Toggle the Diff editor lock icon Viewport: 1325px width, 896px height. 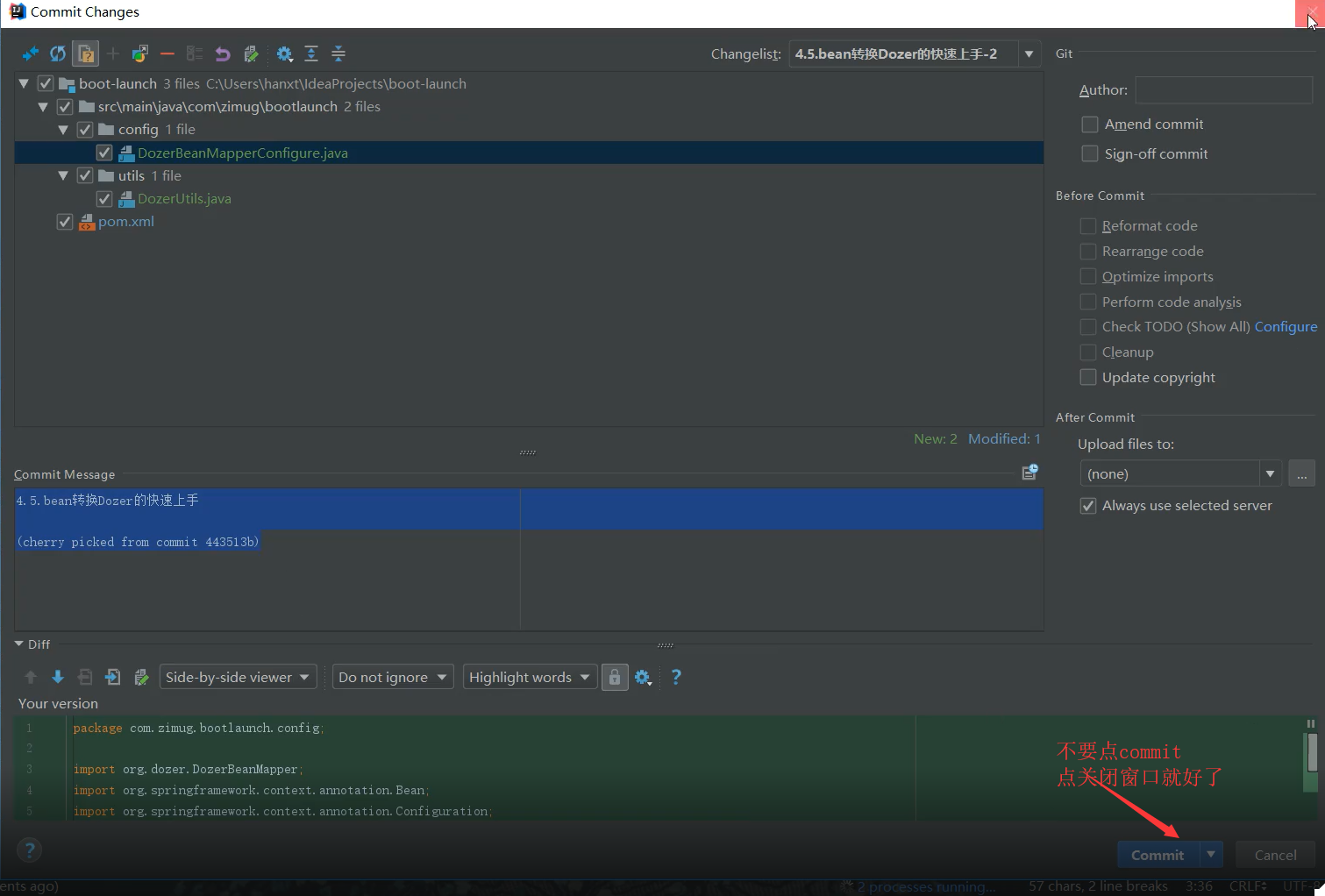point(615,677)
